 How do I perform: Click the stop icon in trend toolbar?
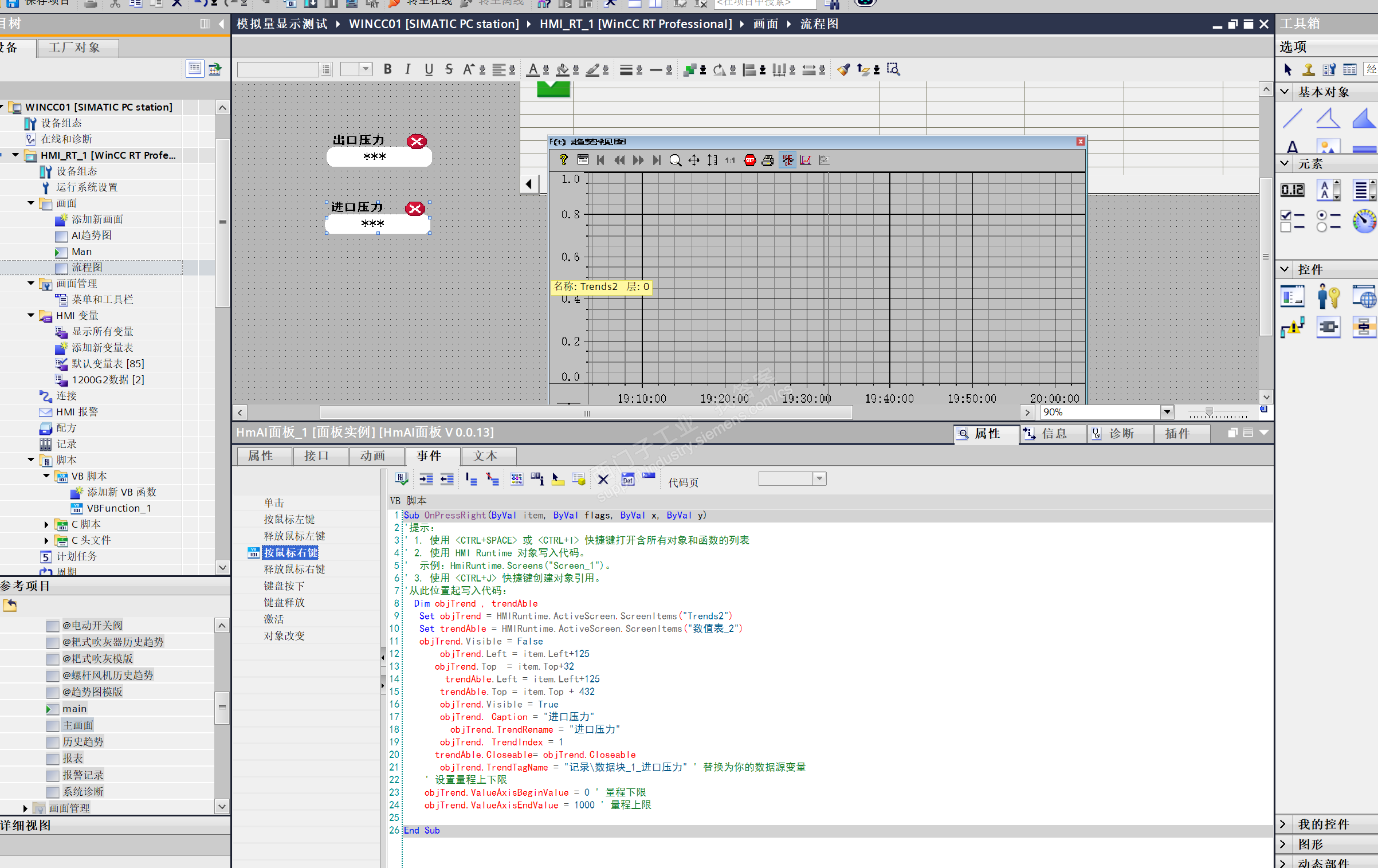pos(749,160)
